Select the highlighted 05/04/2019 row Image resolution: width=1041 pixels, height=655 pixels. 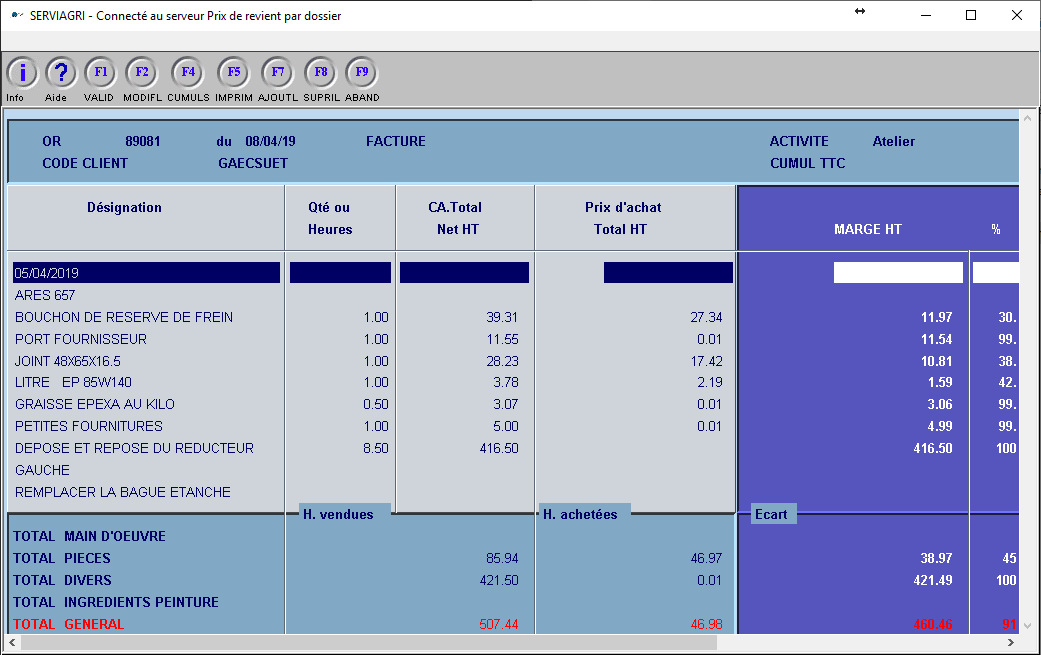146,273
